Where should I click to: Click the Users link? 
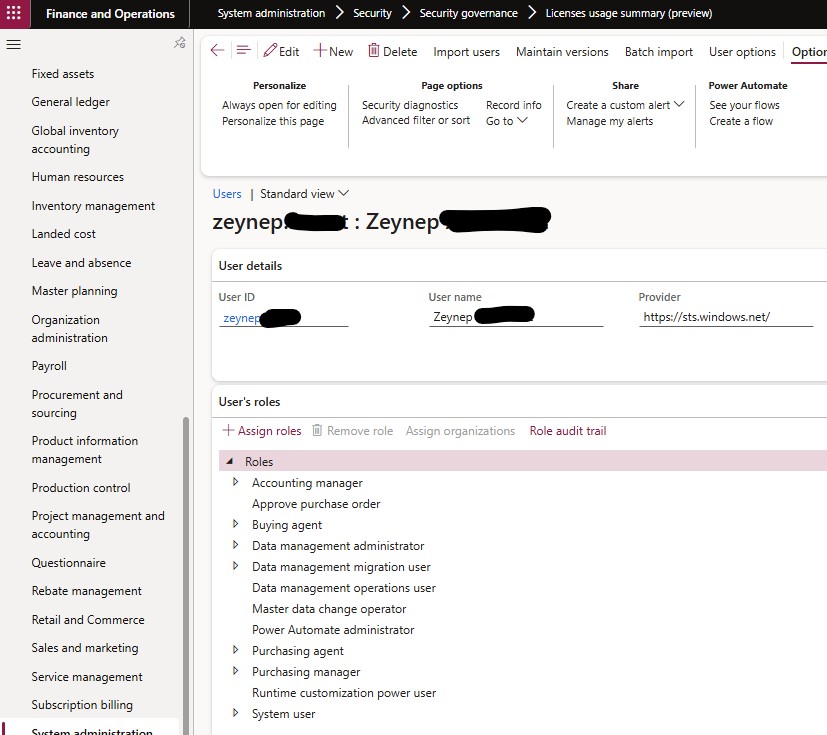(x=227, y=194)
